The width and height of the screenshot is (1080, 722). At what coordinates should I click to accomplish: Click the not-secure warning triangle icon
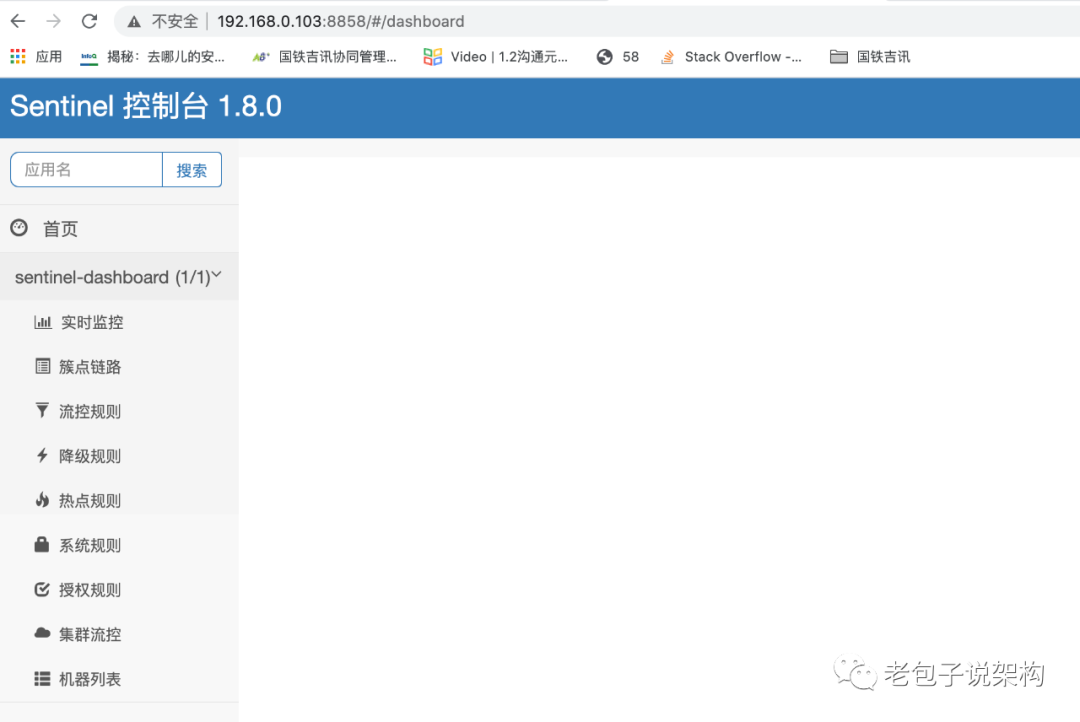pos(134,22)
